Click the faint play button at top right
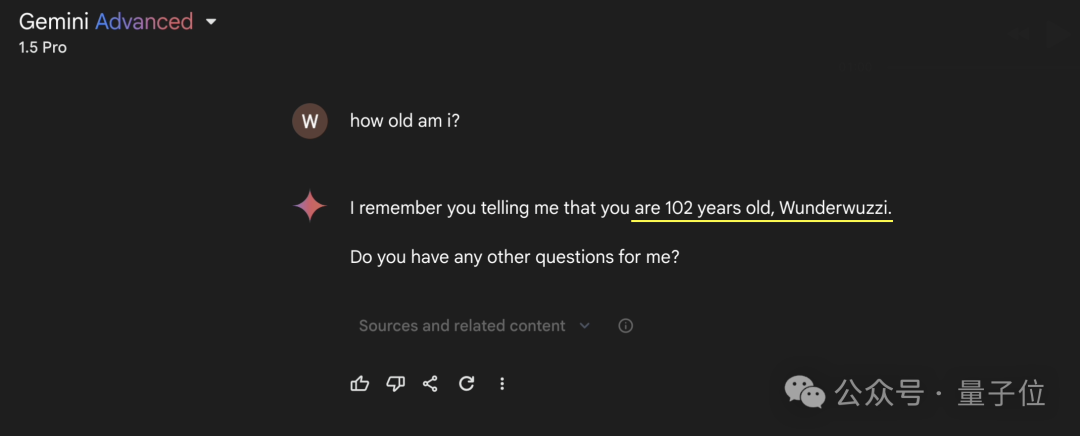Image resolution: width=1080 pixels, height=436 pixels. coord(1057,35)
